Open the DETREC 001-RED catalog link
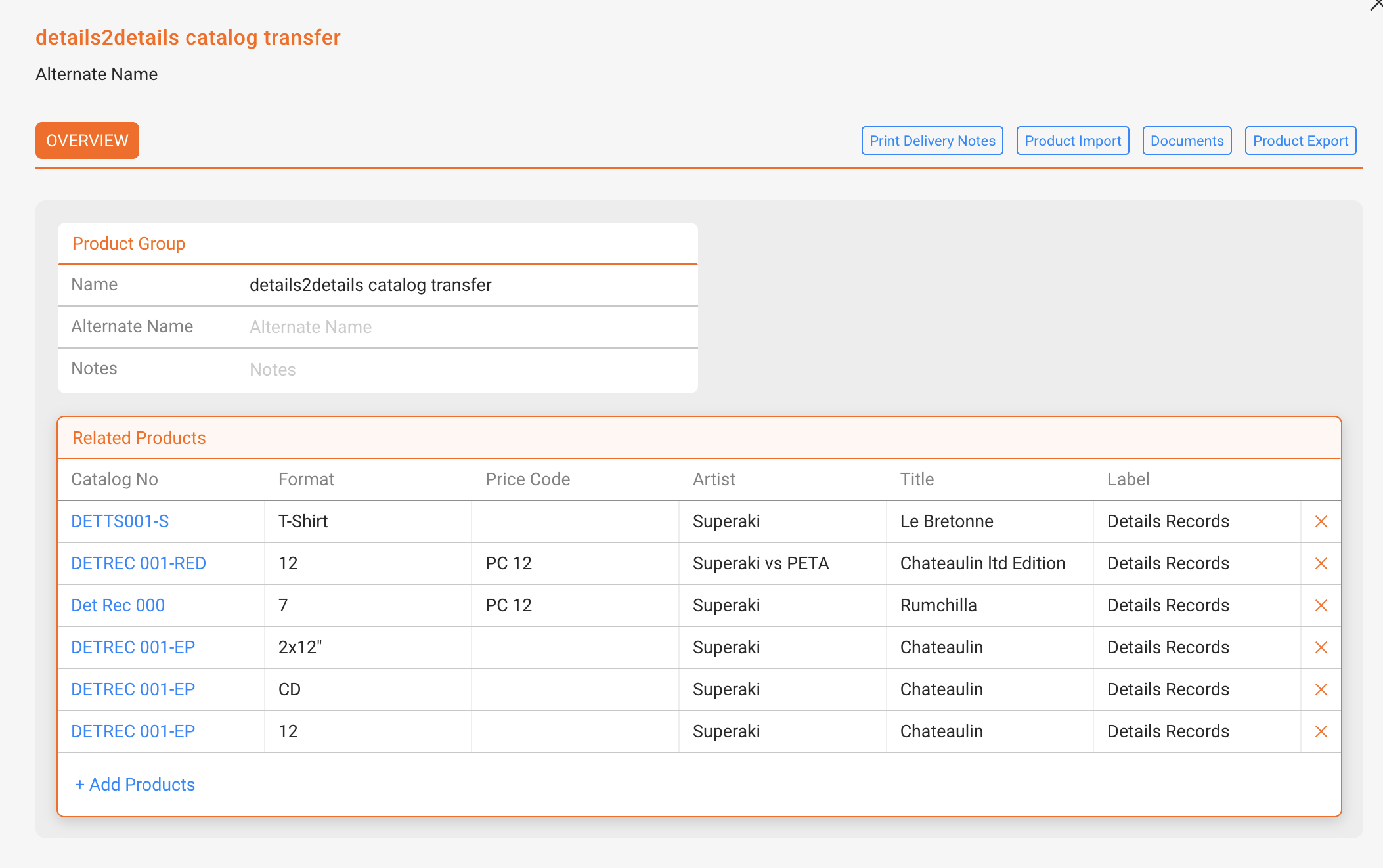 pyautogui.click(x=139, y=563)
